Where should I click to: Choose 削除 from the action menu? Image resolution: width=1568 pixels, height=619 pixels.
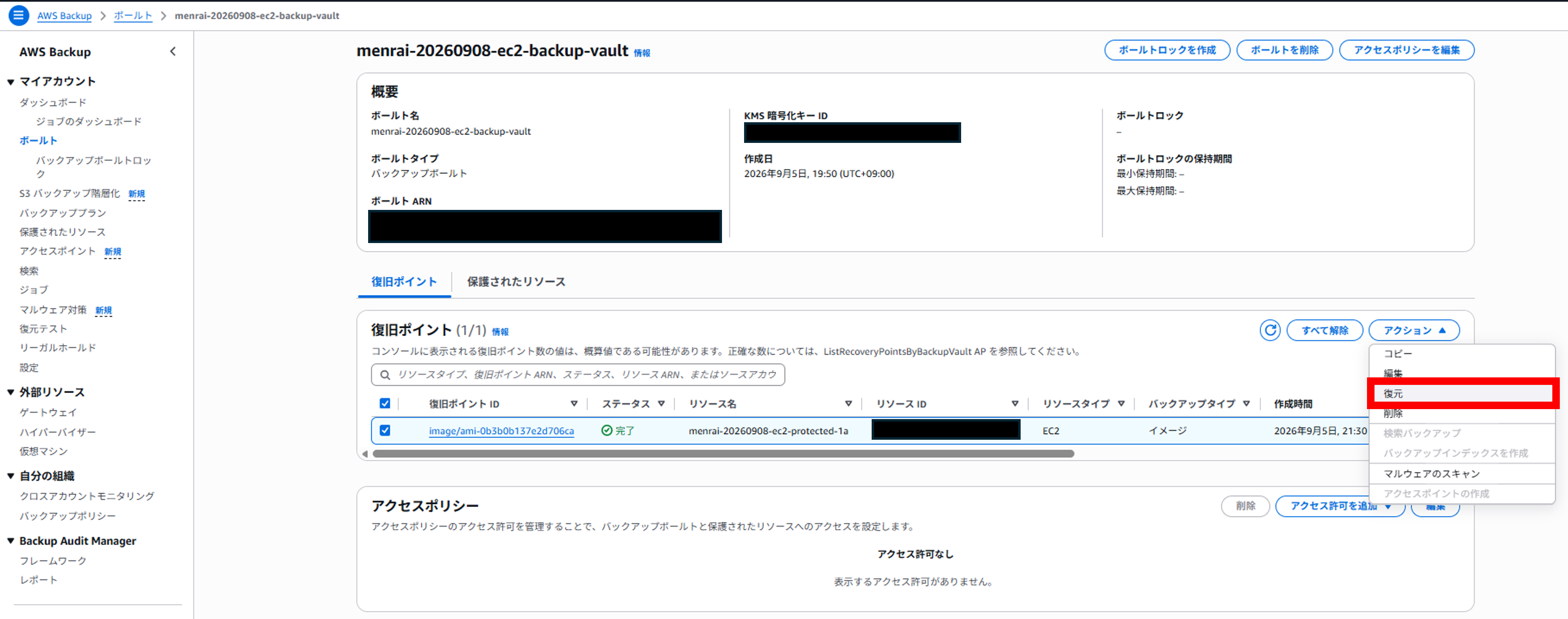(1461, 414)
